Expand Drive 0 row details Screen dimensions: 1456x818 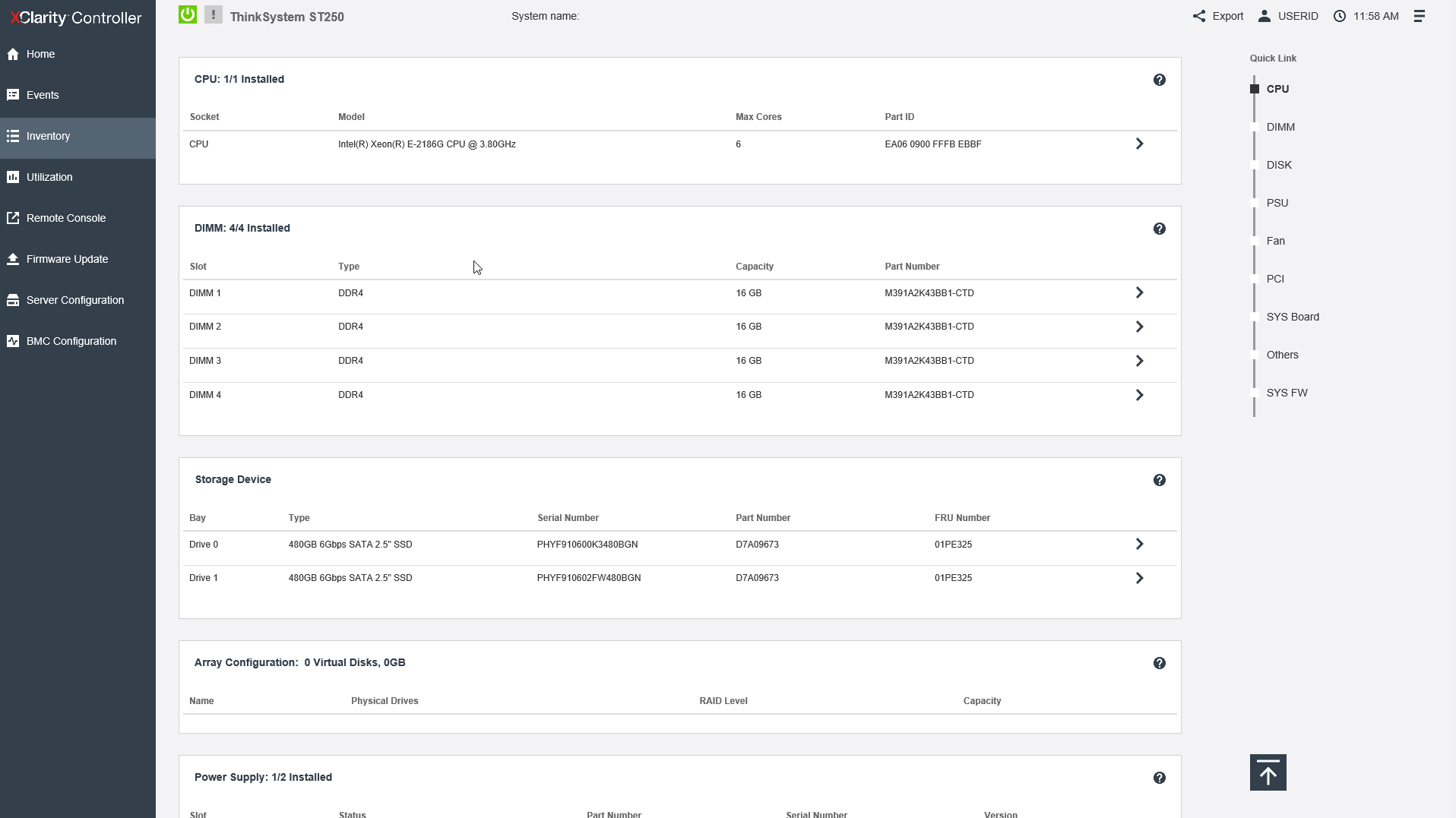click(1139, 544)
